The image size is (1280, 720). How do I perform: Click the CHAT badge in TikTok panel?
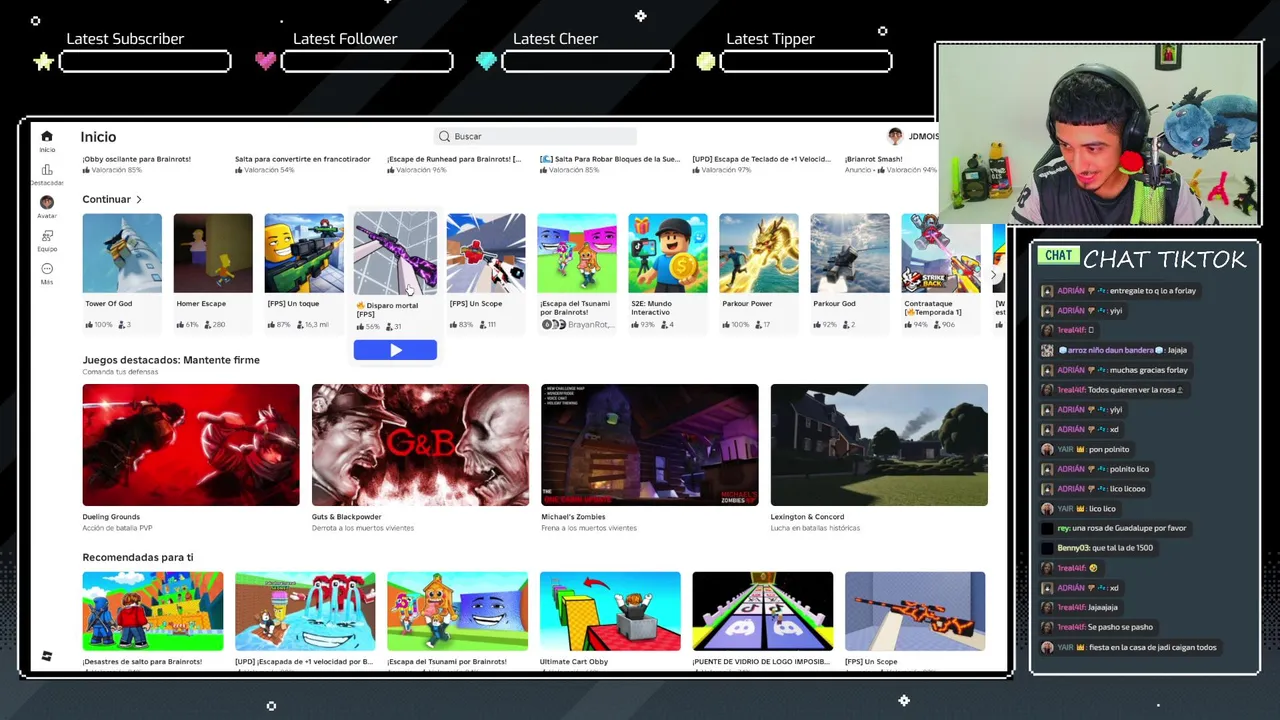[1058, 256]
